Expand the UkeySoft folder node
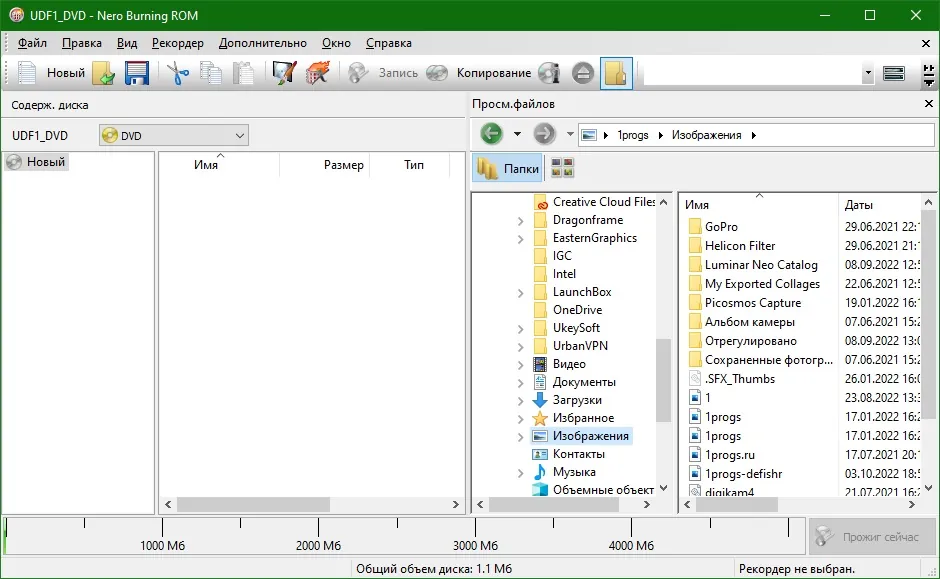The height and width of the screenshot is (579, 940). coord(520,328)
